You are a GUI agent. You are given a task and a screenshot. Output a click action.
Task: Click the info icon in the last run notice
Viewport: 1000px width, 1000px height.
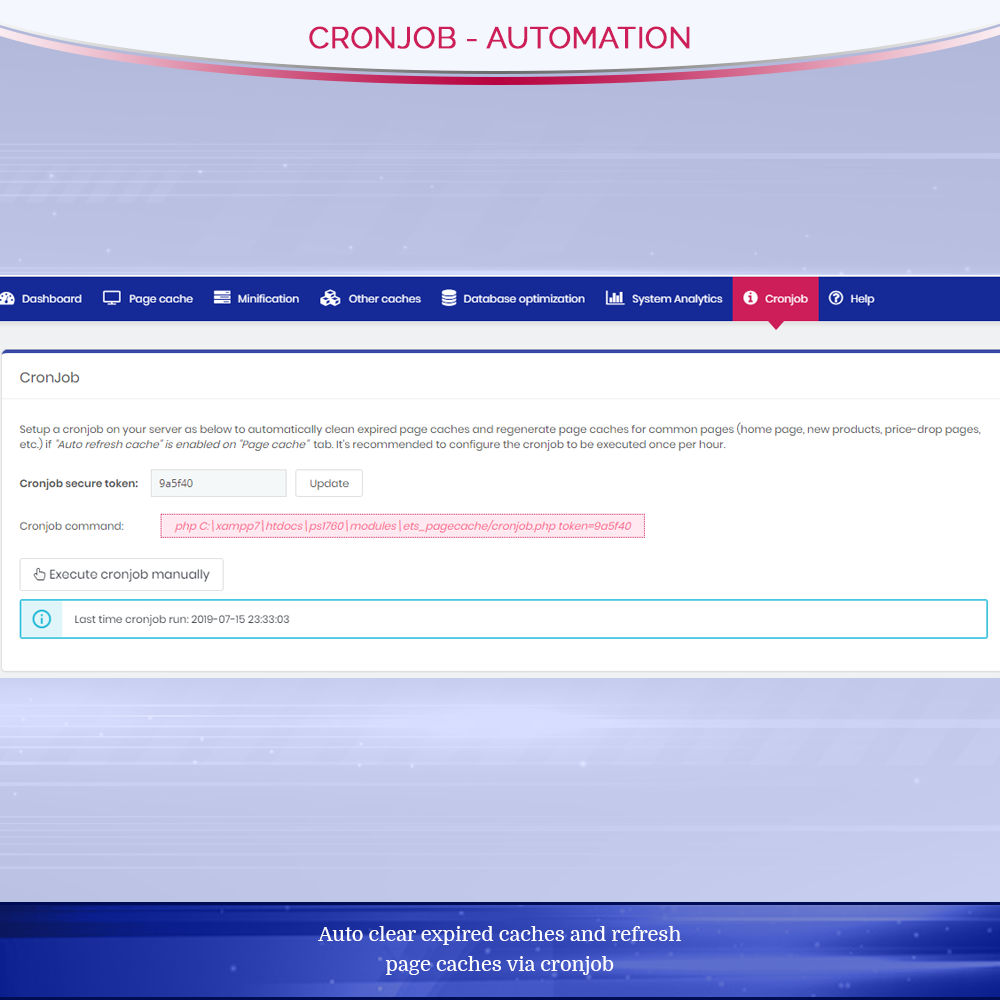coord(41,619)
